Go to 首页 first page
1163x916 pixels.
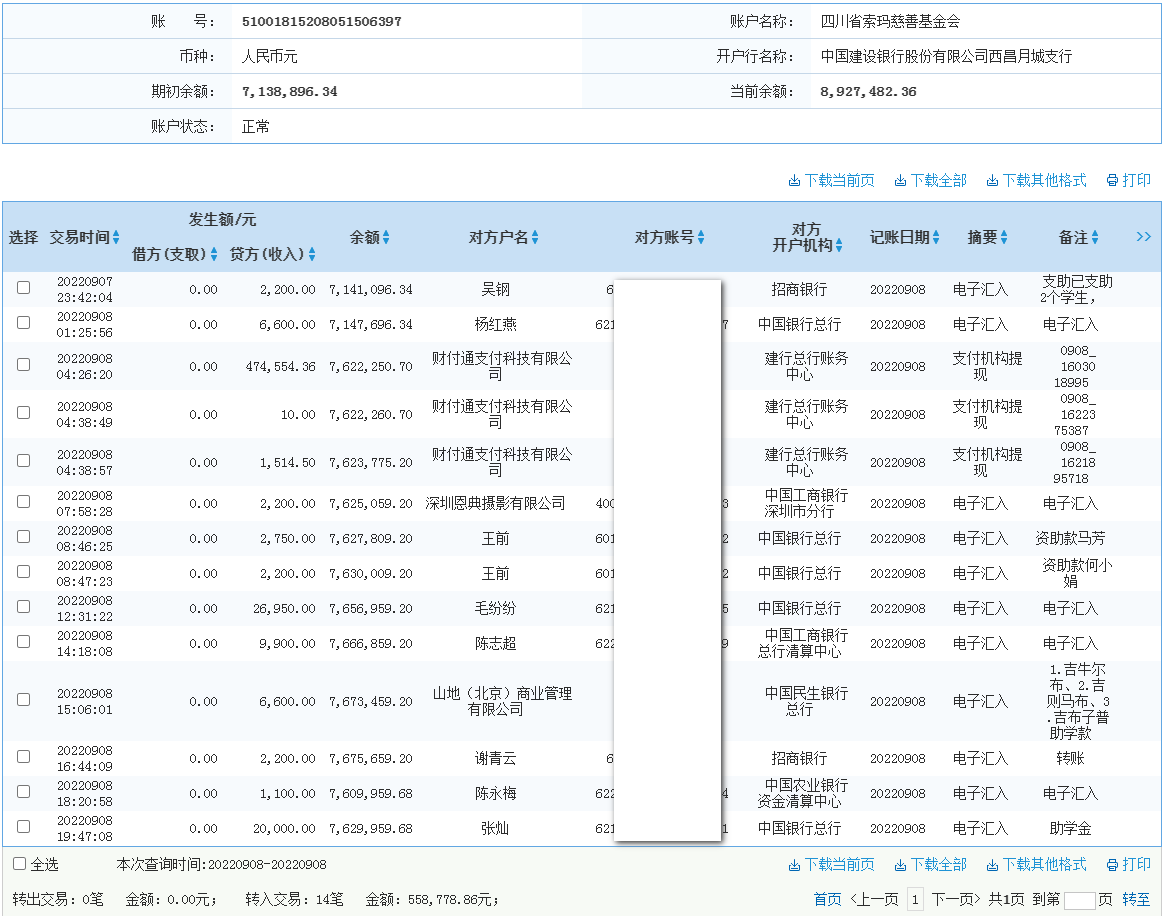point(828,900)
